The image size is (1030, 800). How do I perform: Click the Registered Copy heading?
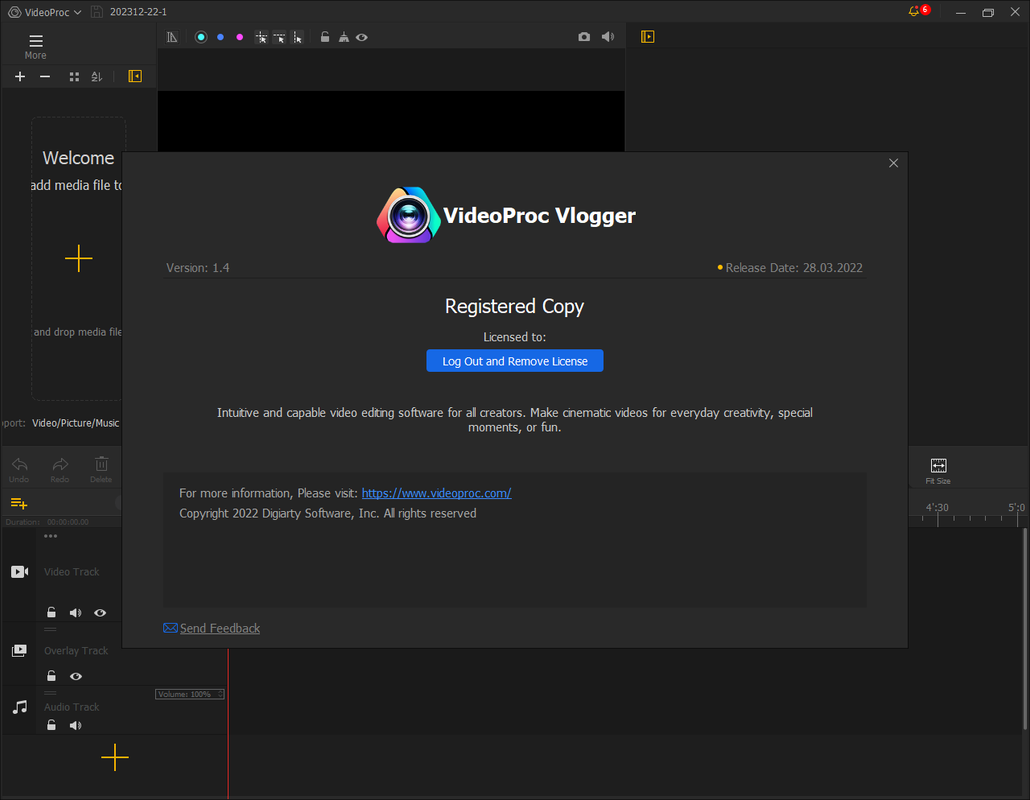(x=514, y=306)
